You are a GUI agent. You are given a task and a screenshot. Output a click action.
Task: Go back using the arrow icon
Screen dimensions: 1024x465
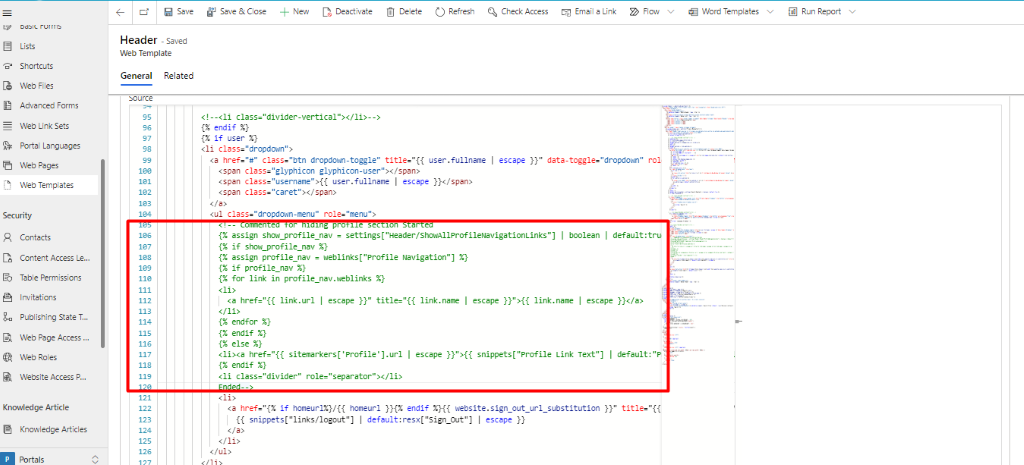click(120, 12)
